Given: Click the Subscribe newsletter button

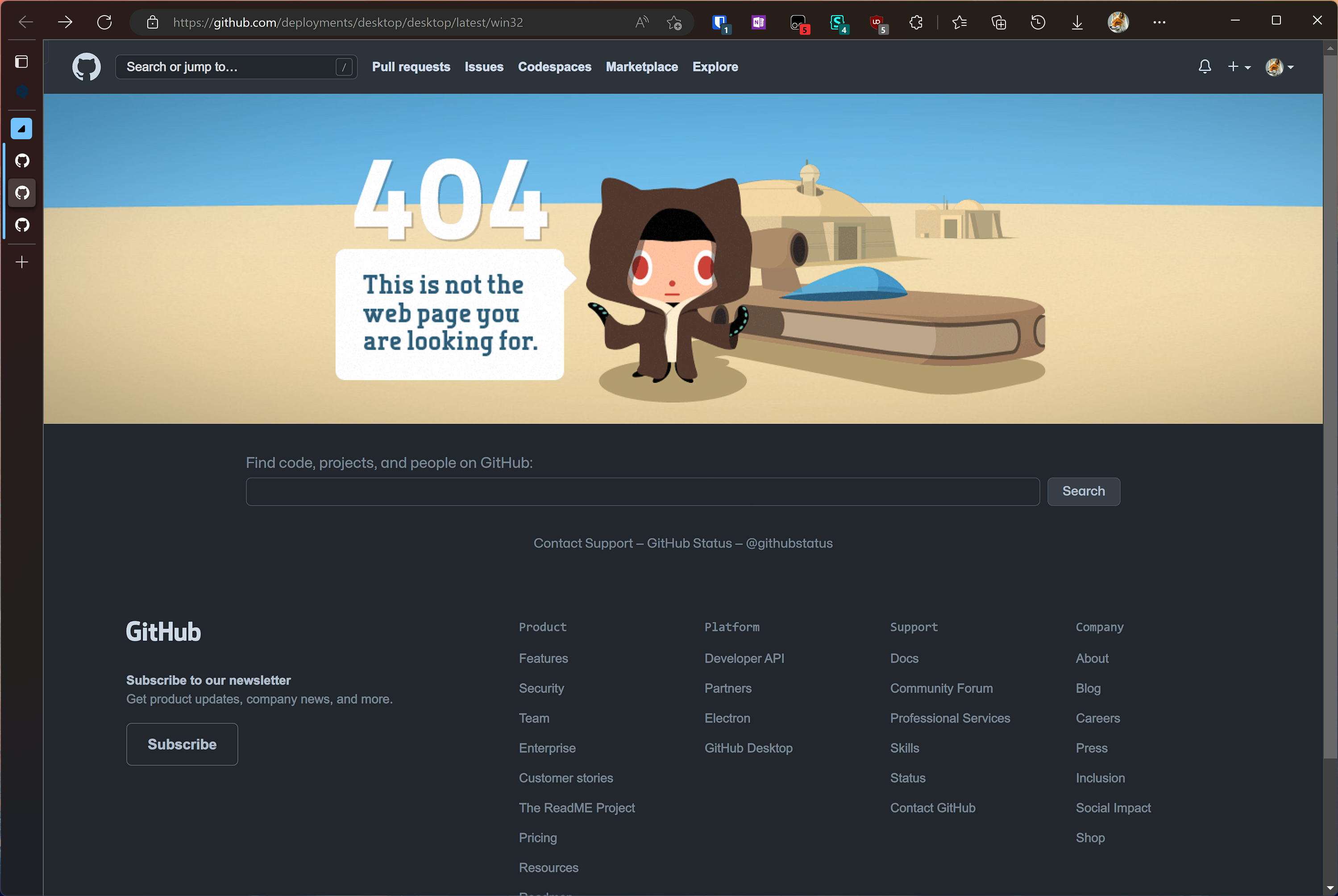Looking at the screenshot, I should pyautogui.click(x=182, y=744).
